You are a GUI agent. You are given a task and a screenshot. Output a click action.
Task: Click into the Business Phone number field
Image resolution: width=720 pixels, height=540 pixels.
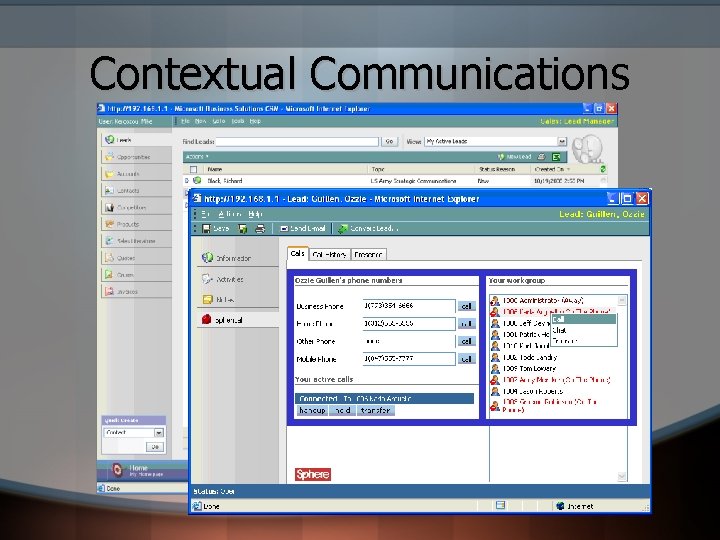coord(409,306)
